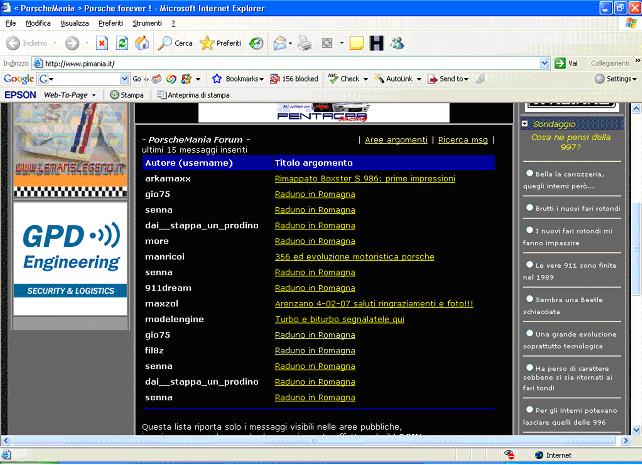Open 356 ed evoluzione motoristica porsche topic
642x465 pixels.
click(x=354, y=257)
